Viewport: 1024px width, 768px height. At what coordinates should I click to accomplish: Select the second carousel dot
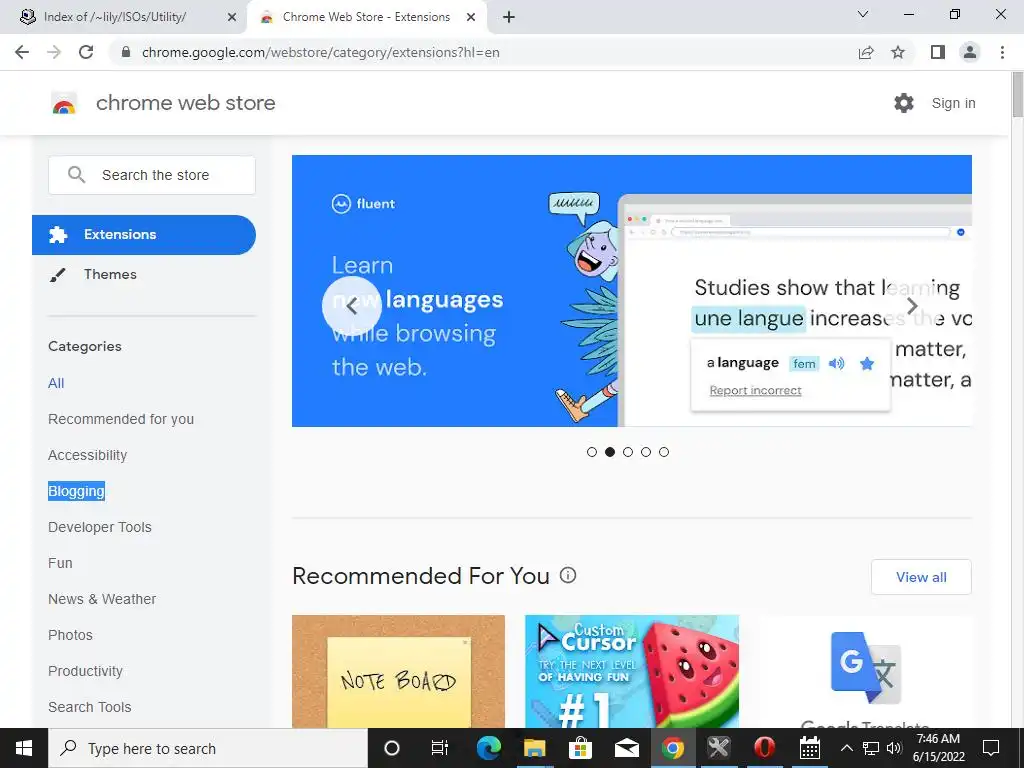click(610, 452)
